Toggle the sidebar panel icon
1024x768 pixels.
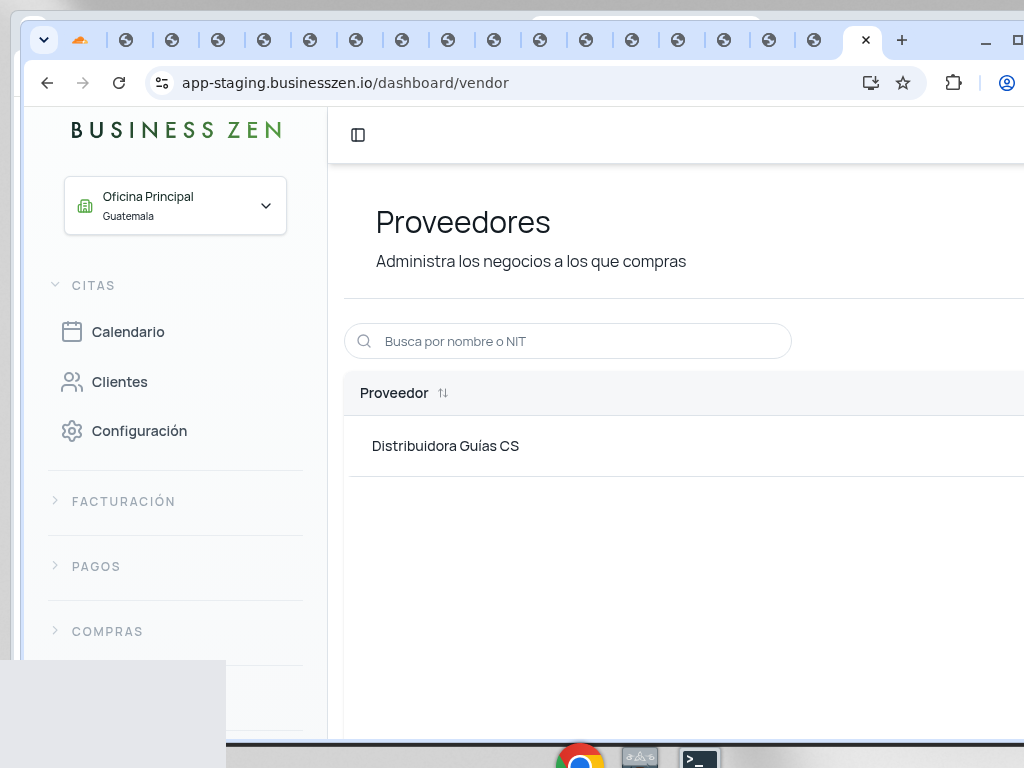(x=358, y=135)
